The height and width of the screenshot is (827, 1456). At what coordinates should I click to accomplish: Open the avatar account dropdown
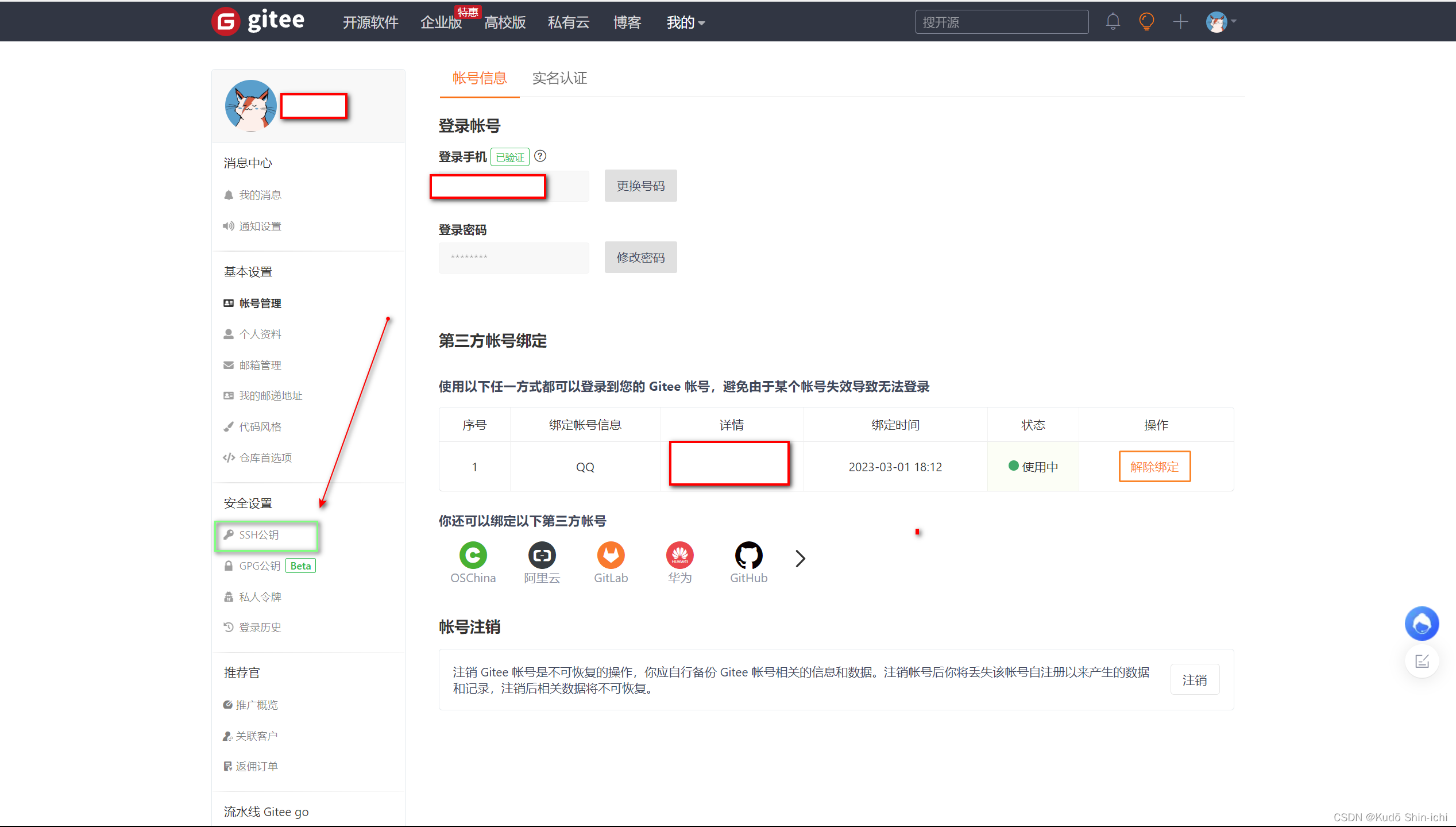(1218, 21)
